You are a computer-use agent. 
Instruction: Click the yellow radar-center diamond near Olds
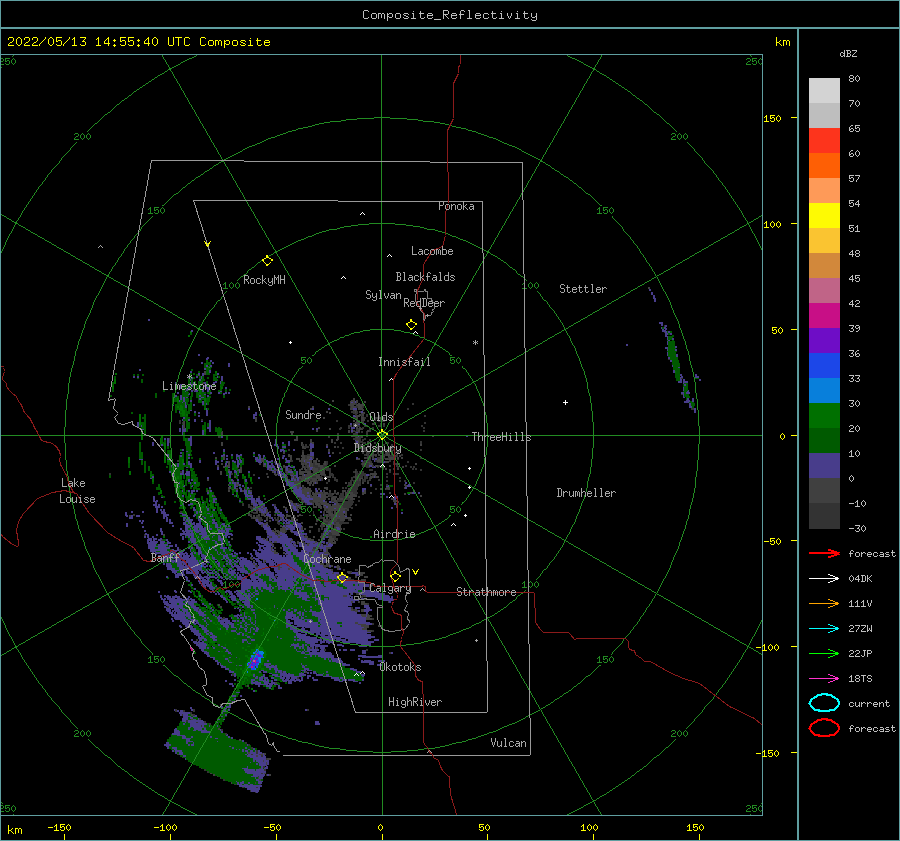click(382, 435)
